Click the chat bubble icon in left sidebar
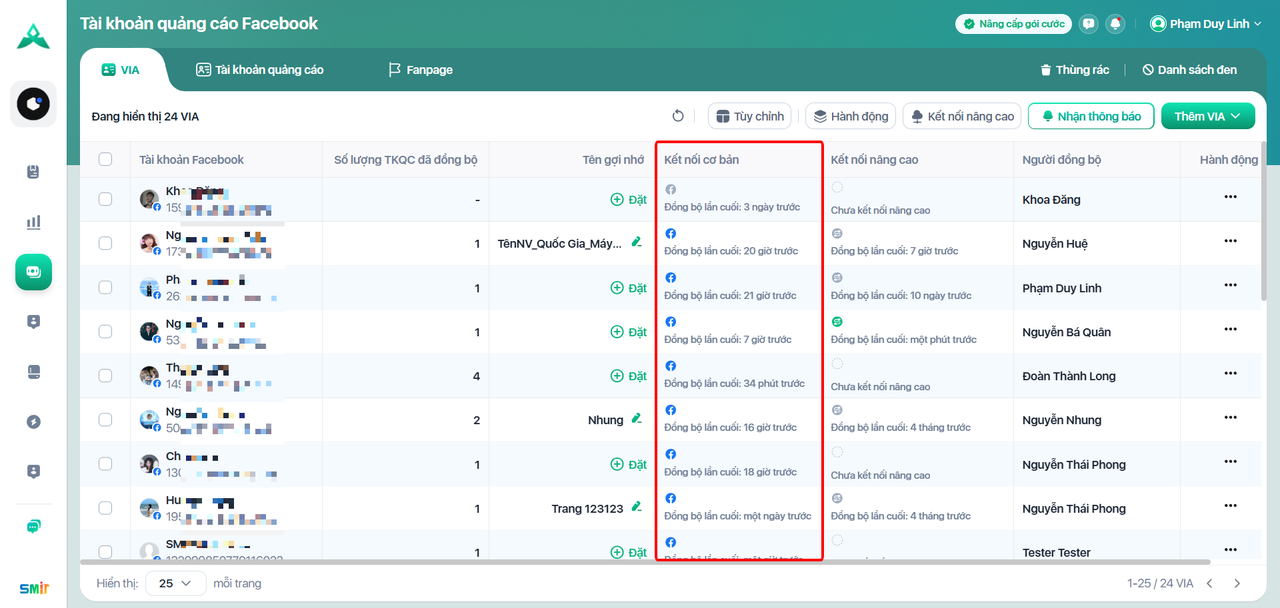Viewport: 1280px width, 608px height. [34, 527]
